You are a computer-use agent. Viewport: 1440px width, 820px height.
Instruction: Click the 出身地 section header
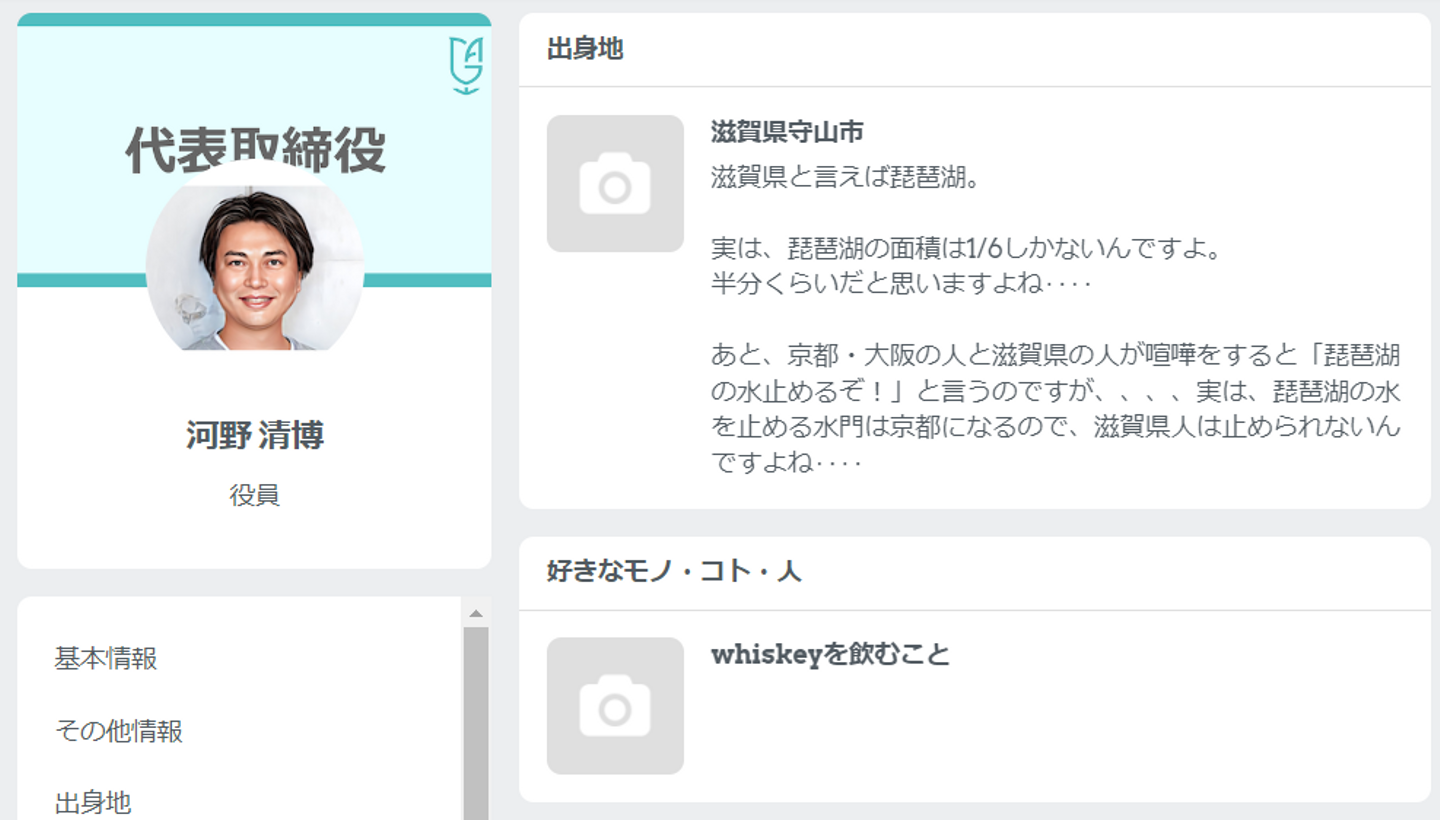(x=585, y=49)
